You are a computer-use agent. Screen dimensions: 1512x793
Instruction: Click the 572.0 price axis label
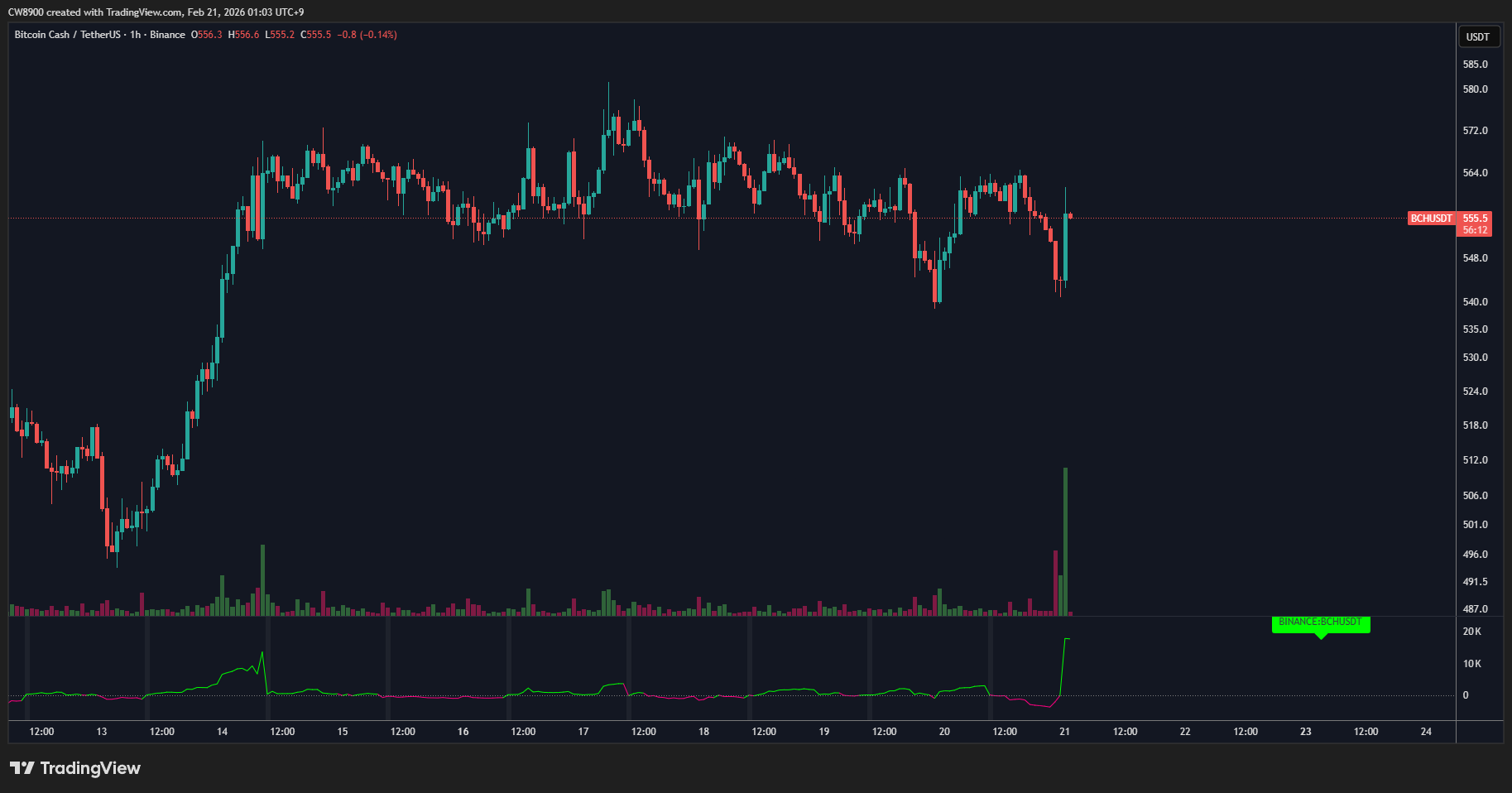[1475, 131]
